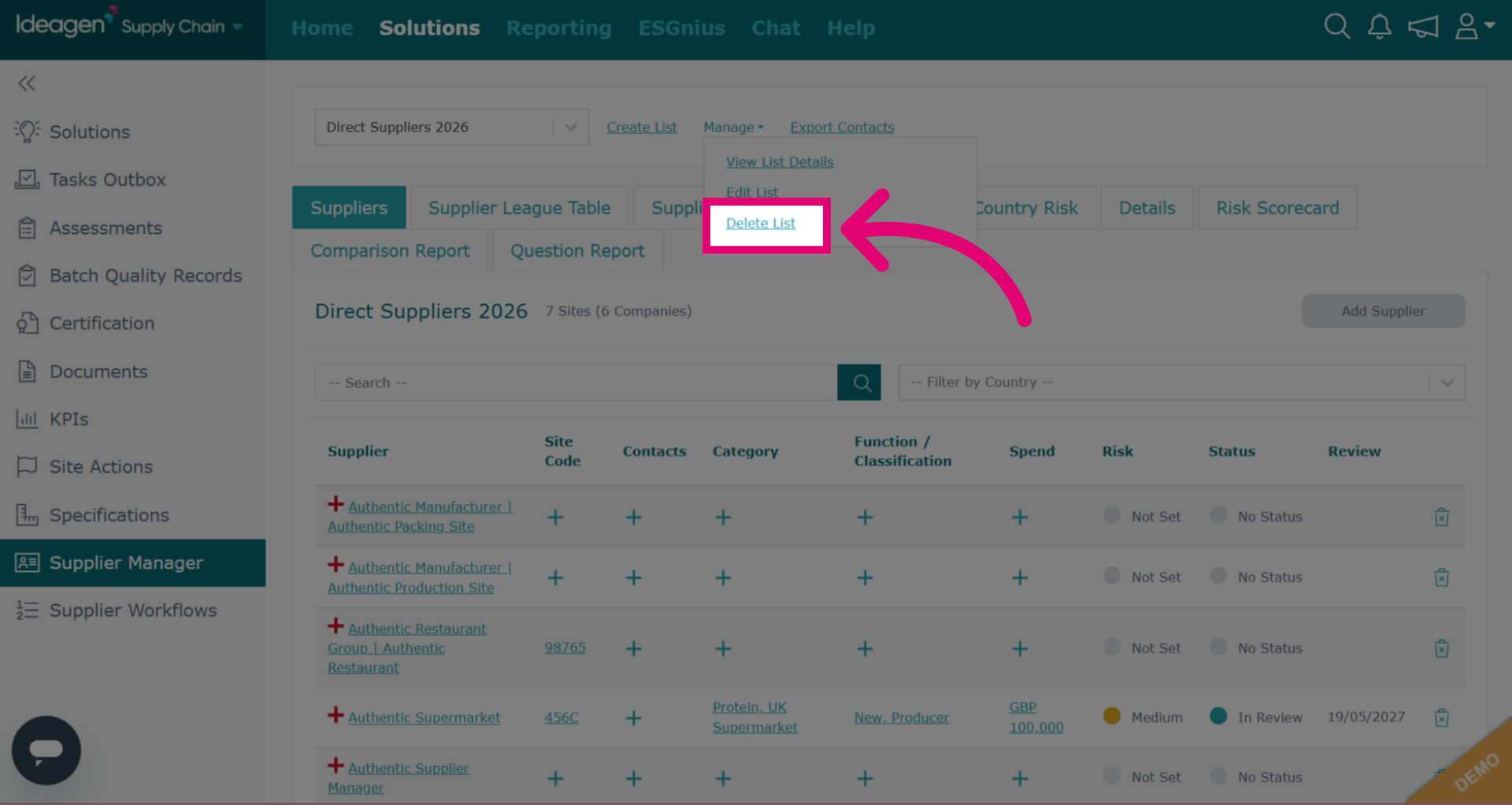Screen dimensions: 1512x805
Task: Open Help in top navigation
Action: pos(850,28)
